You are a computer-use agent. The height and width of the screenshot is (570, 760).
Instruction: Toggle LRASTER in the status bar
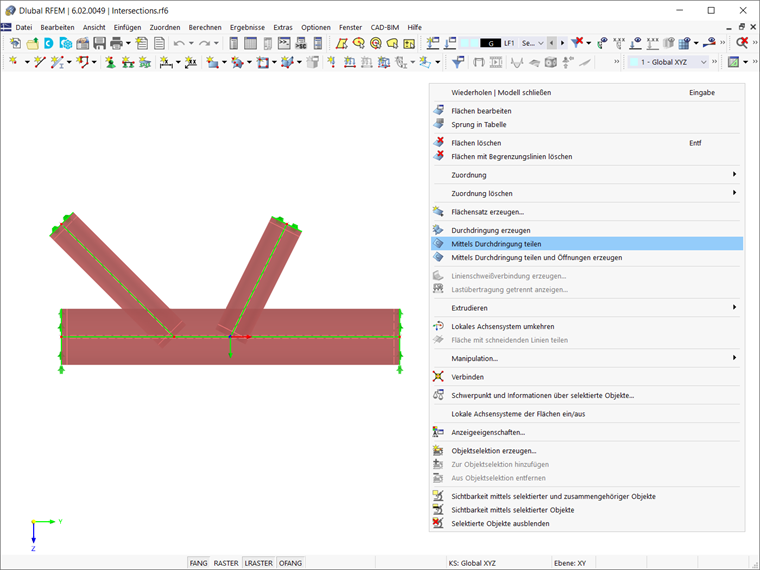(x=258, y=563)
